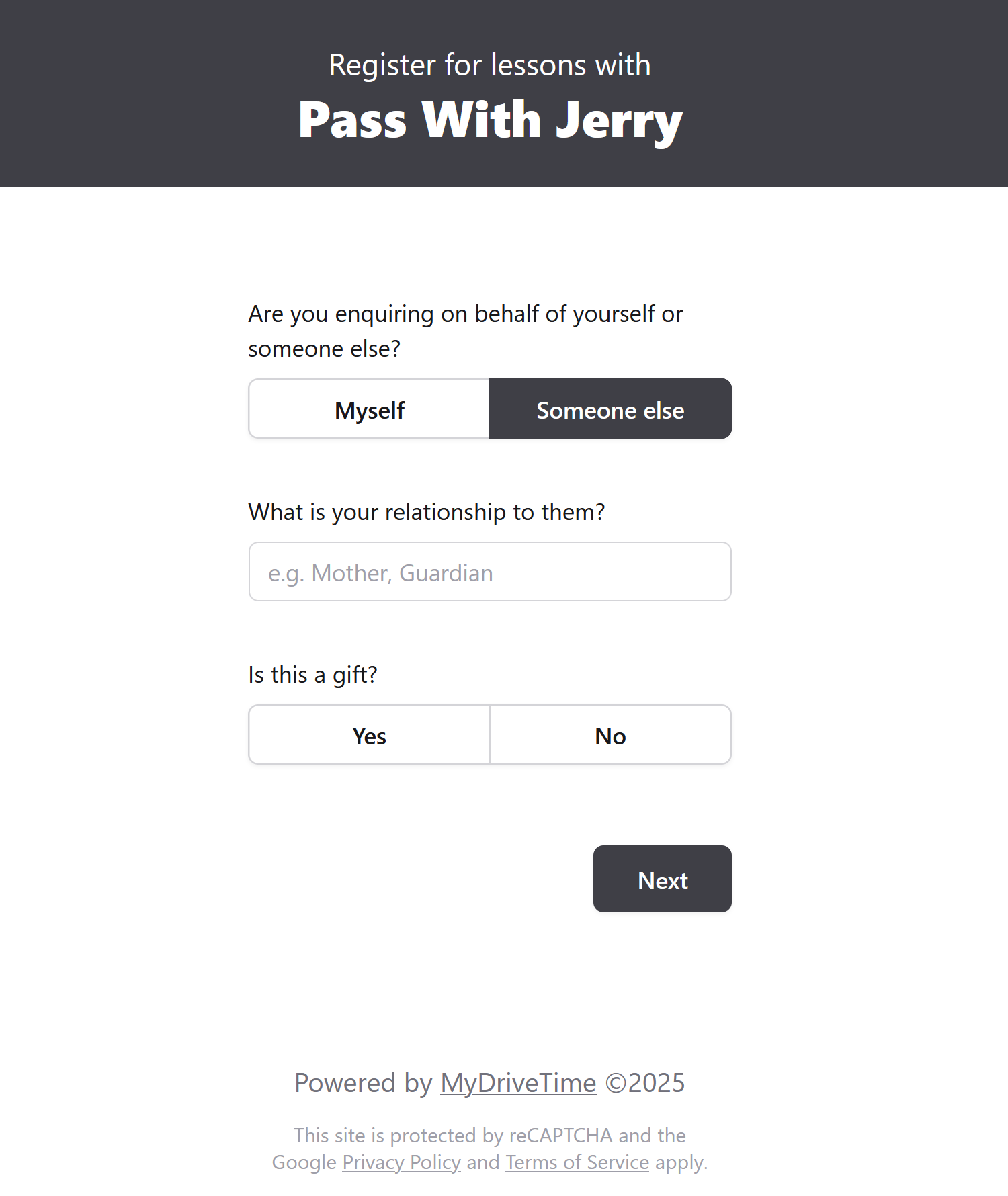The height and width of the screenshot is (1196, 1008).
Task: Click the Powered by footer text
Action: click(x=363, y=1083)
